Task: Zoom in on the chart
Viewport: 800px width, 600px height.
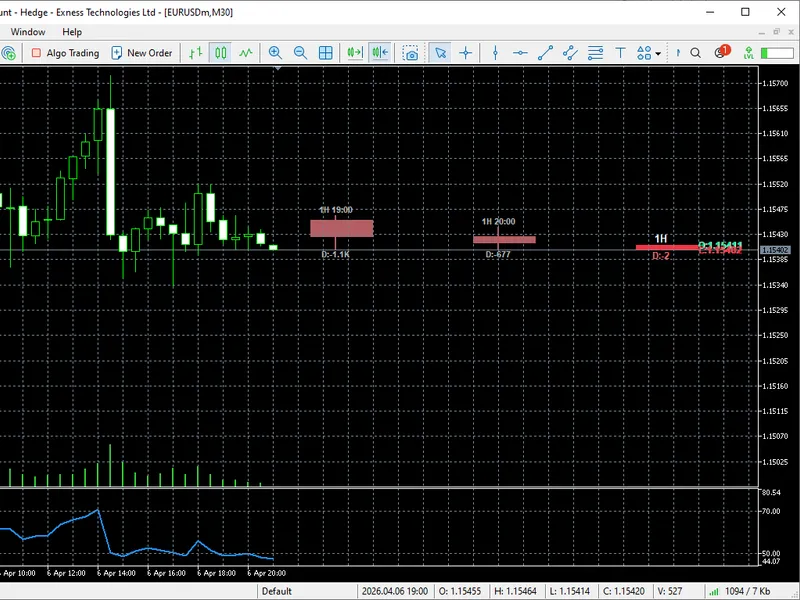Action: [276, 53]
